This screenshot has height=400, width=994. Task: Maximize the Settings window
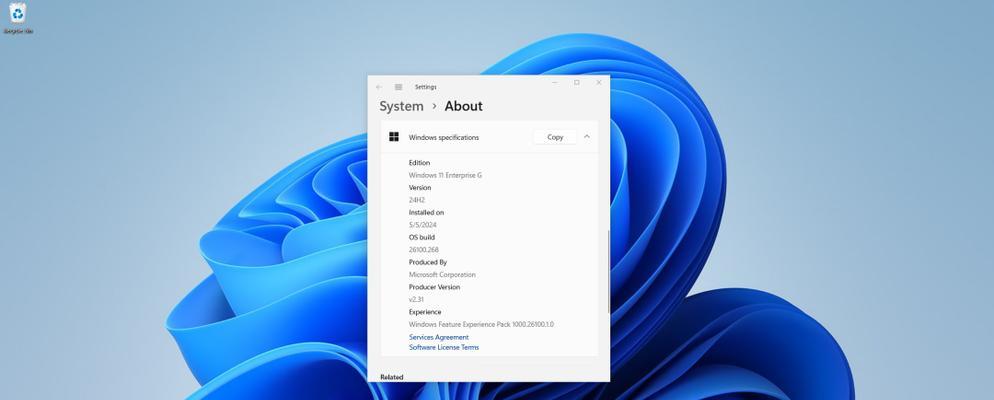pyautogui.click(x=576, y=82)
